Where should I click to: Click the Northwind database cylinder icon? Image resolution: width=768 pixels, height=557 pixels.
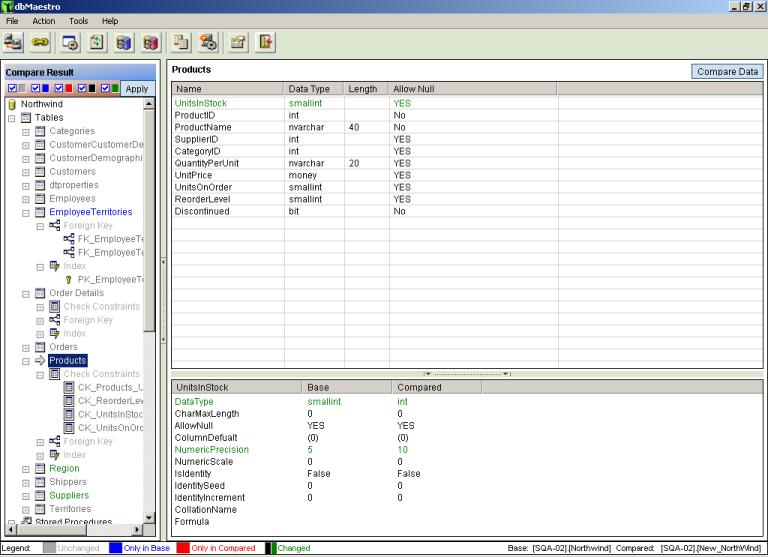(x=12, y=104)
